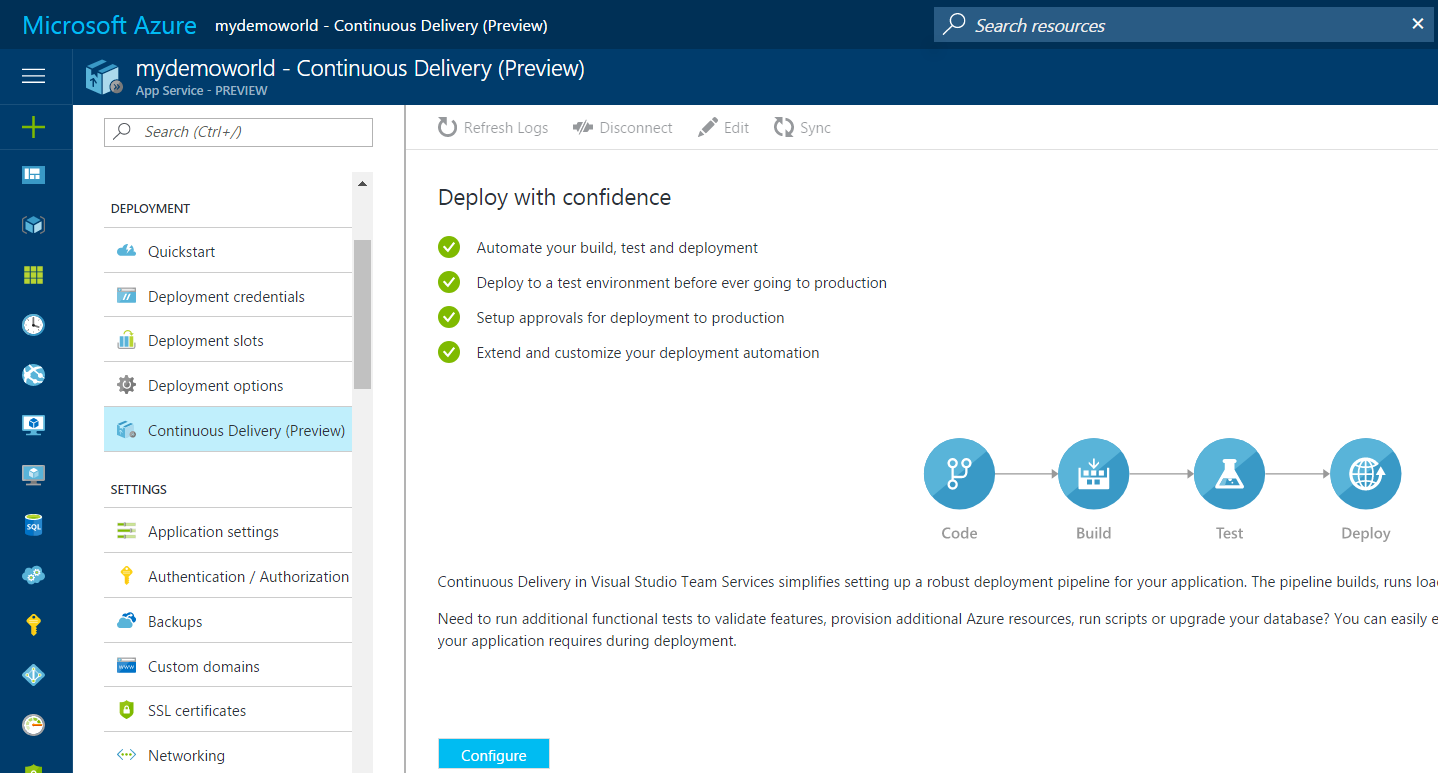Create a new resource via the plus icon

coord(34,127)
